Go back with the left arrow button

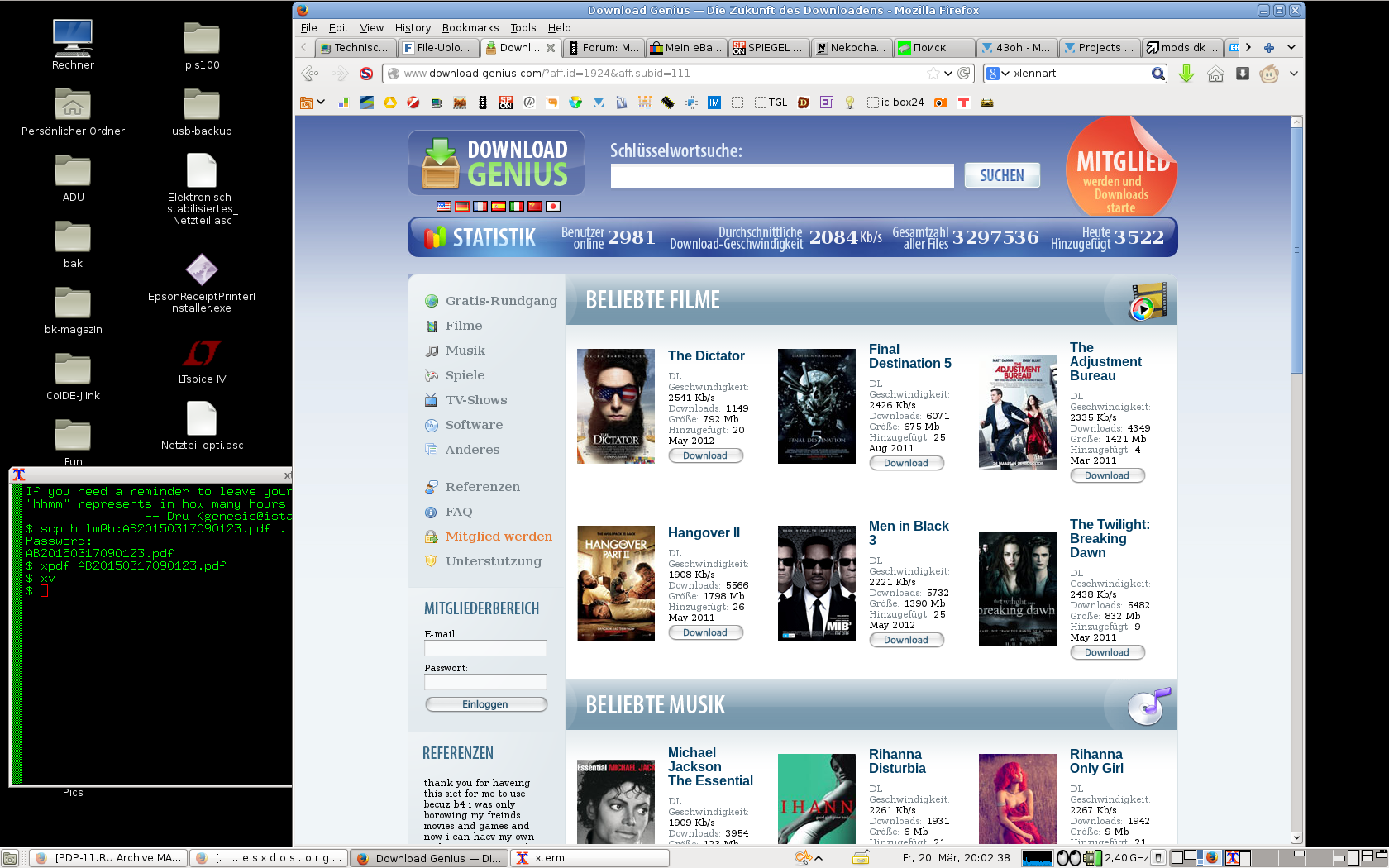pyautogui.click(x=310, y=74)
